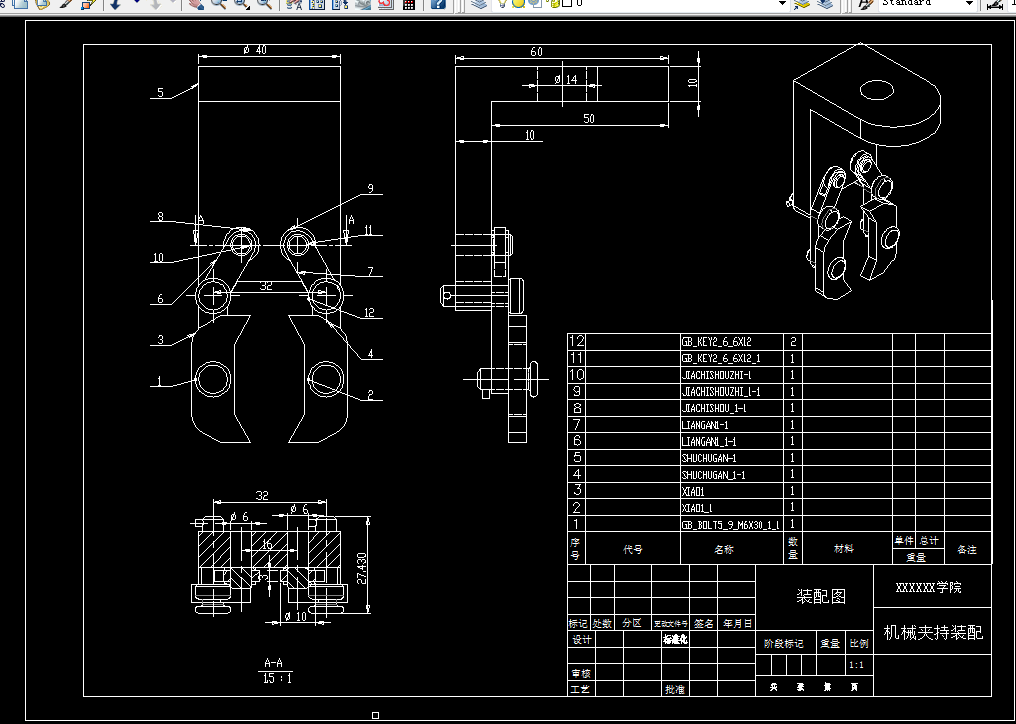Open the Properties palette icon
The image size is (1016, 724).
[294, 4]
